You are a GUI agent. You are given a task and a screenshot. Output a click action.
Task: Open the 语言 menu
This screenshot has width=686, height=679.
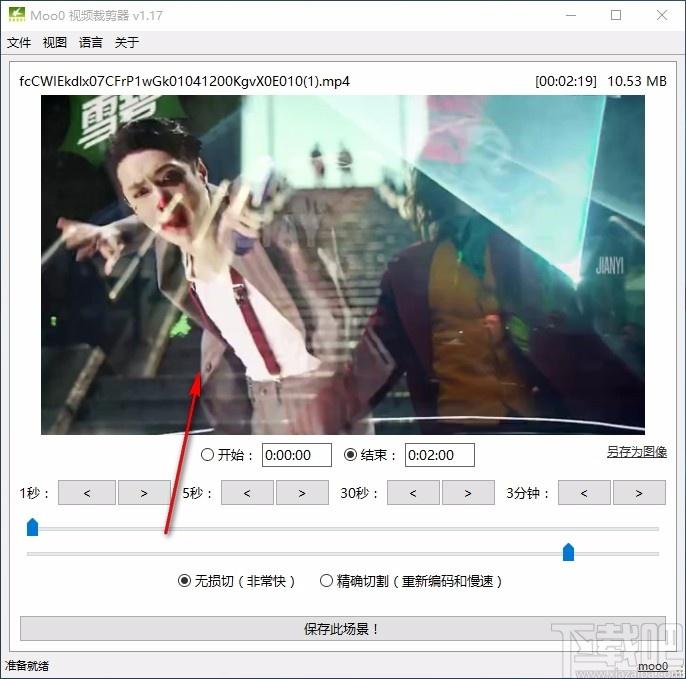pos(91,42)
